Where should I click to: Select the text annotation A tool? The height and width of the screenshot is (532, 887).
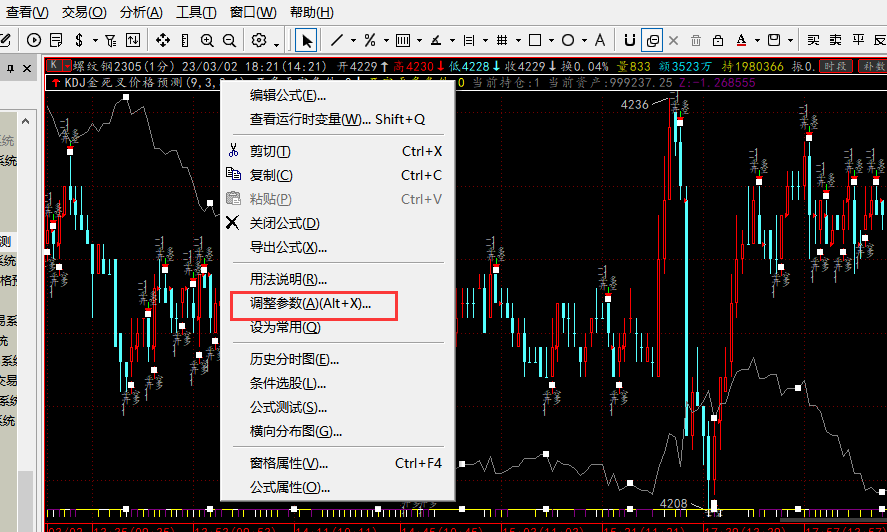tap(600, 40)
